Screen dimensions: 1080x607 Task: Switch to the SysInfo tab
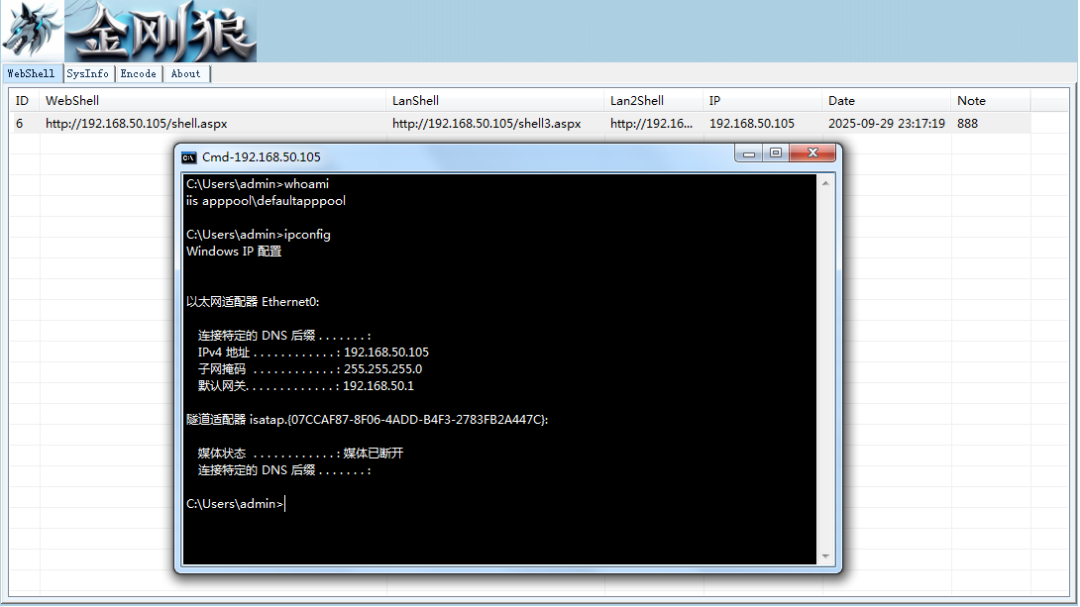click(x=87, y=74)
